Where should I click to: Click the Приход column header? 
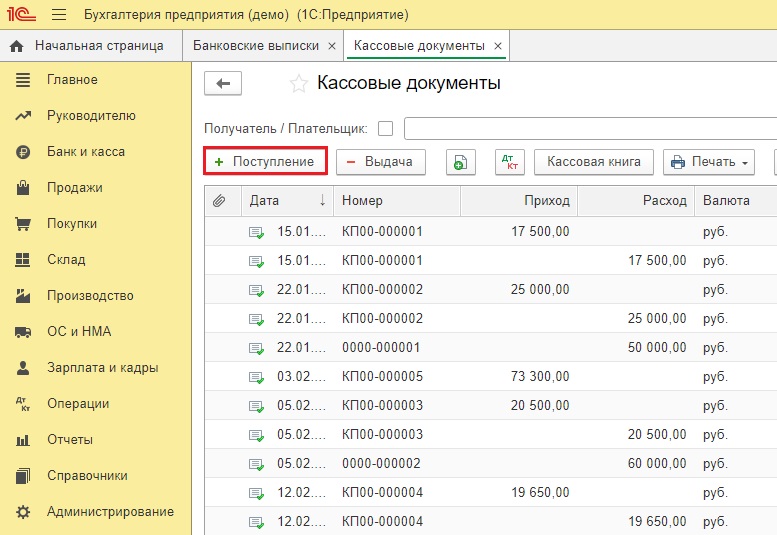(x=519, y=201)
